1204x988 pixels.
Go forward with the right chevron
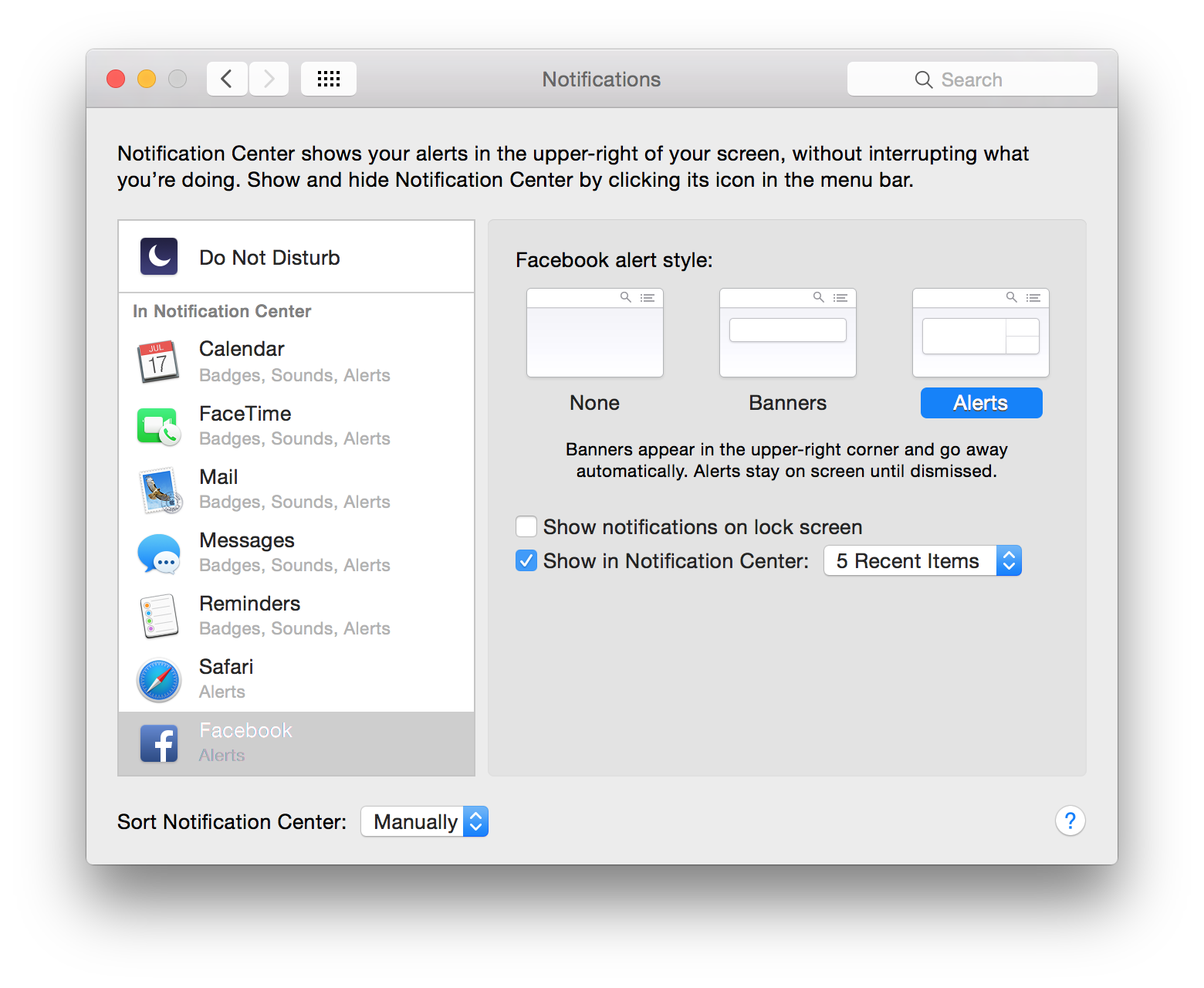(x=269, y=79)
